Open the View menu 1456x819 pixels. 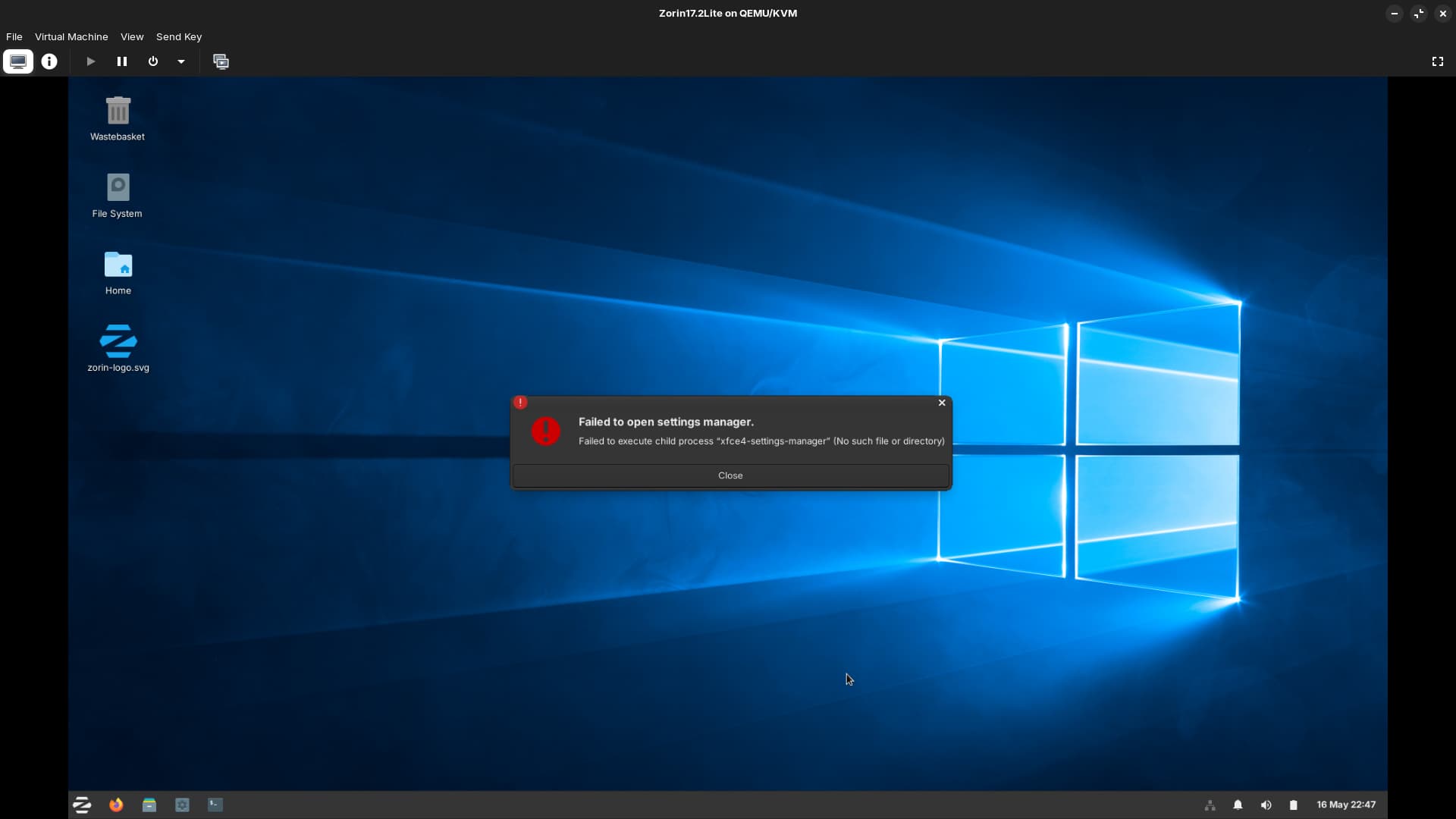(132, 36)
